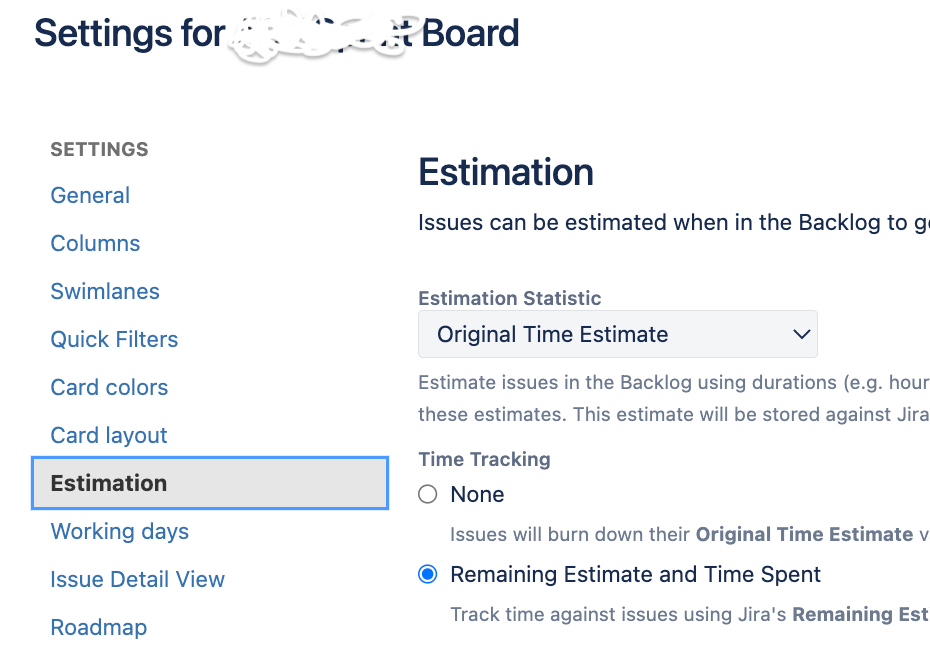Open Quick Filters settings
The image size is (930, 672).
[x=114, y=339]
